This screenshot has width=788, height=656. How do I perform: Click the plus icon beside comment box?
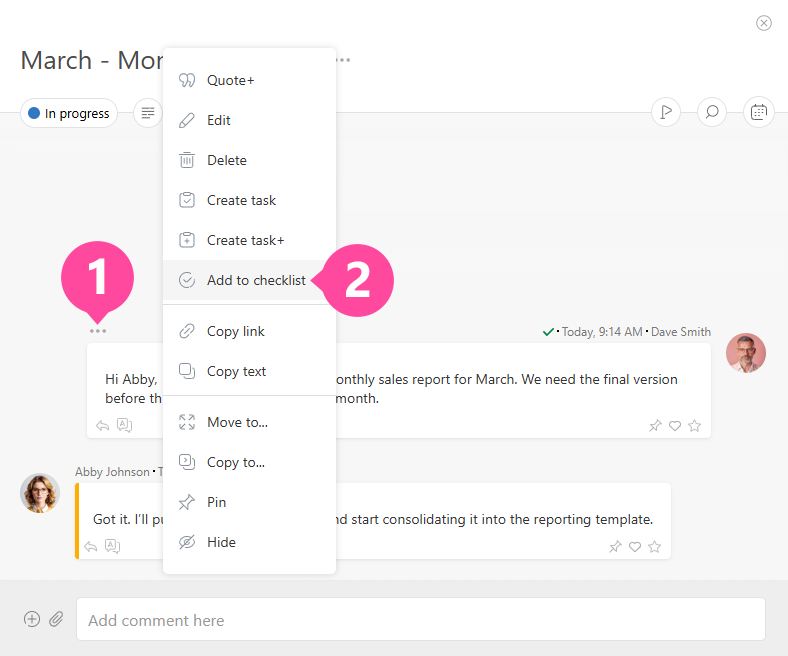[32, 619]
